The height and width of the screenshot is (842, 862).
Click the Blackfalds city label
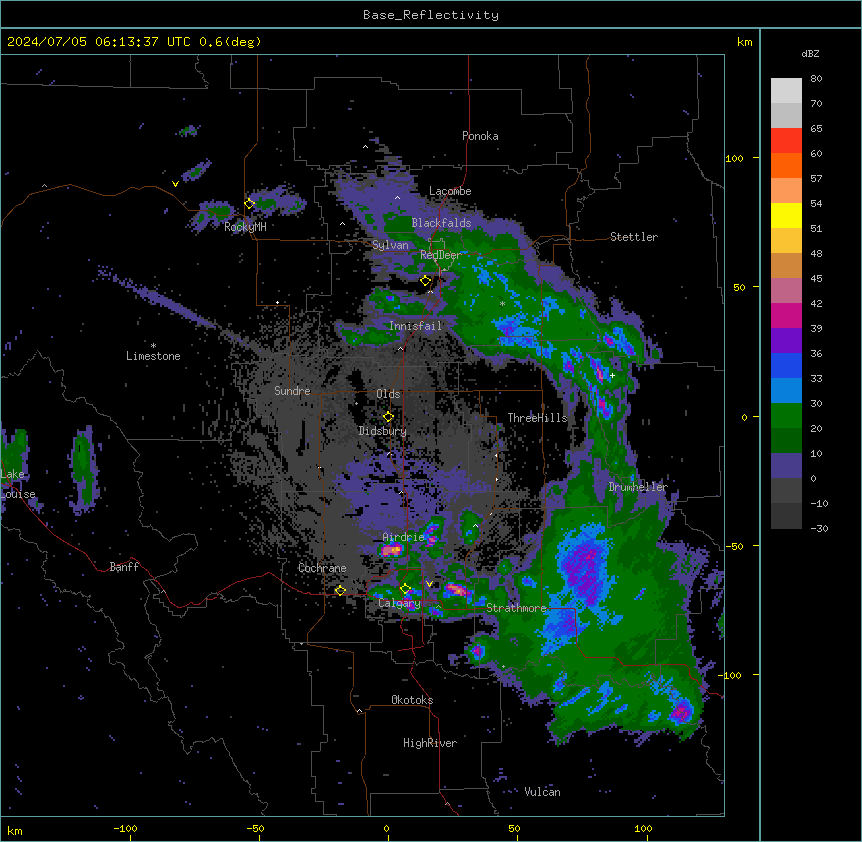coord(441,223)
